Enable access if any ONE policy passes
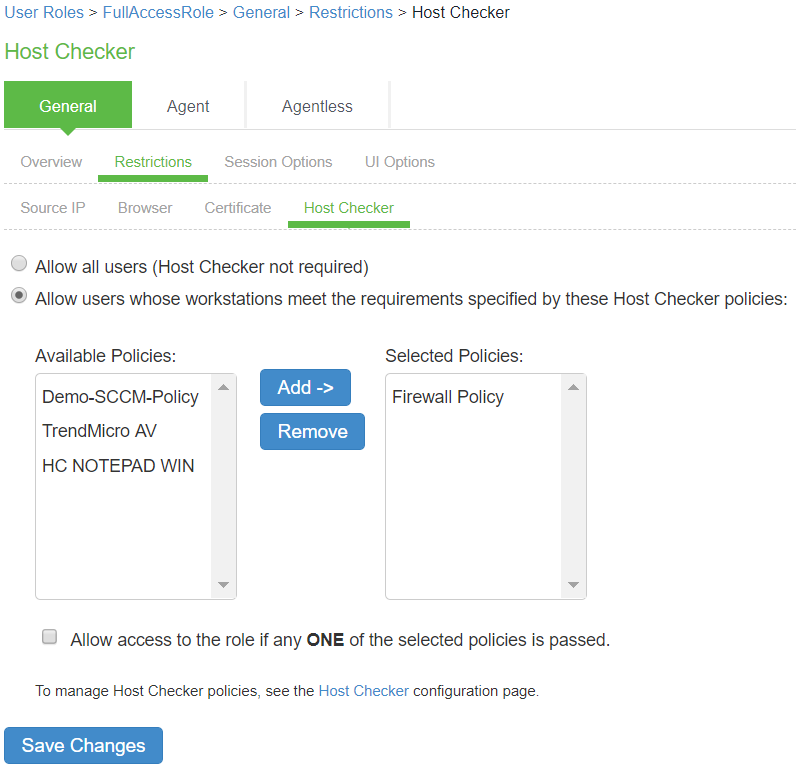The height and width of the screenshot is (767, 796). click(x=49, y=637)
